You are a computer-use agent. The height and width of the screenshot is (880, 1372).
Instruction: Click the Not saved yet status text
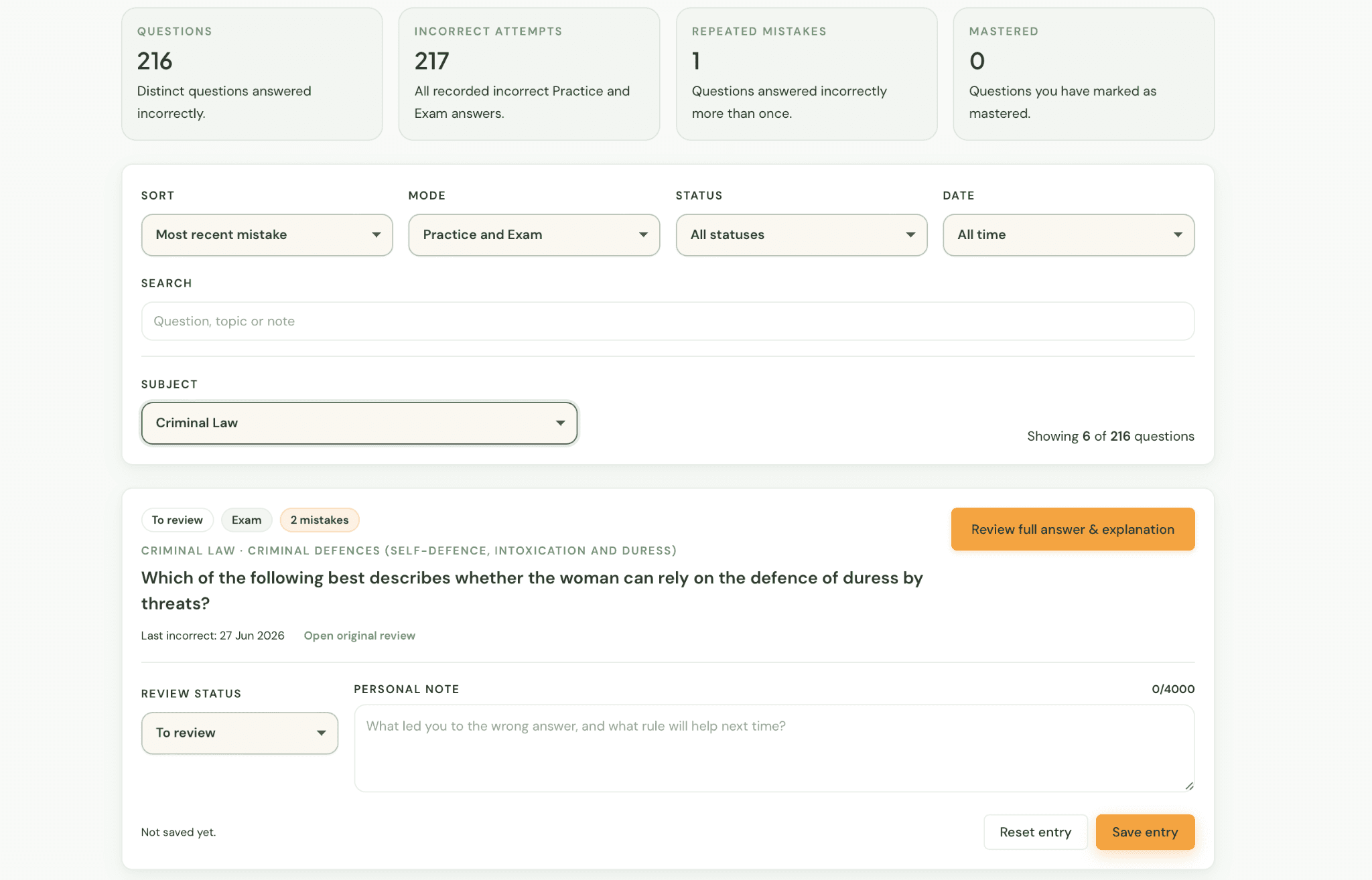click(178, 832)
